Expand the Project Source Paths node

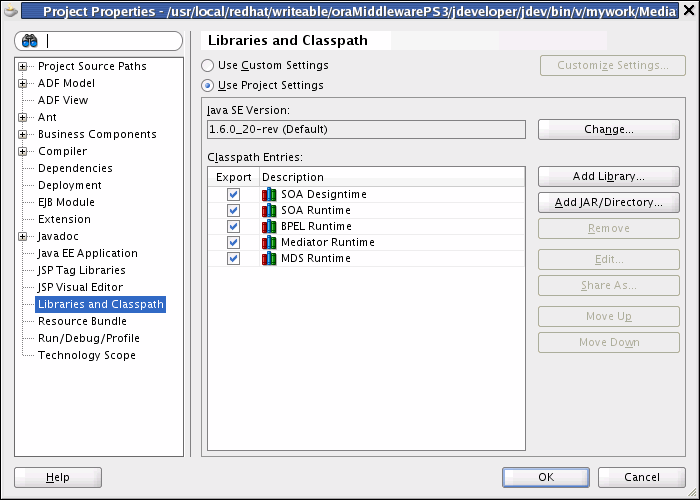coord(23,66)
